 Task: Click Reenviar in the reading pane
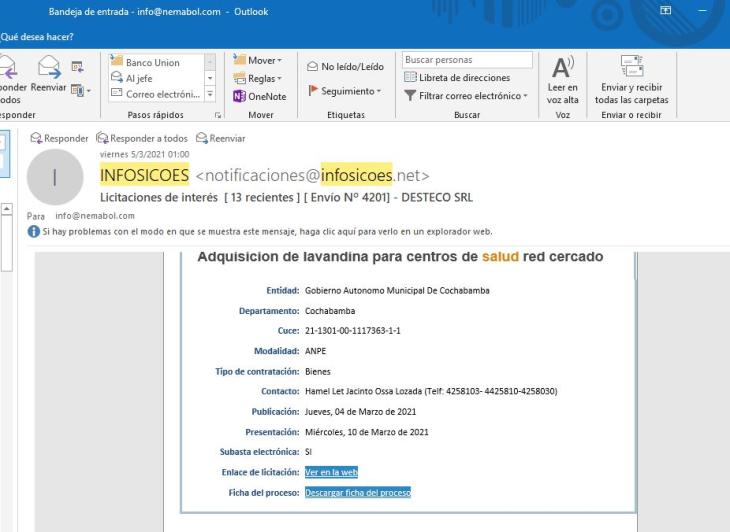click(x=221, y=138)
